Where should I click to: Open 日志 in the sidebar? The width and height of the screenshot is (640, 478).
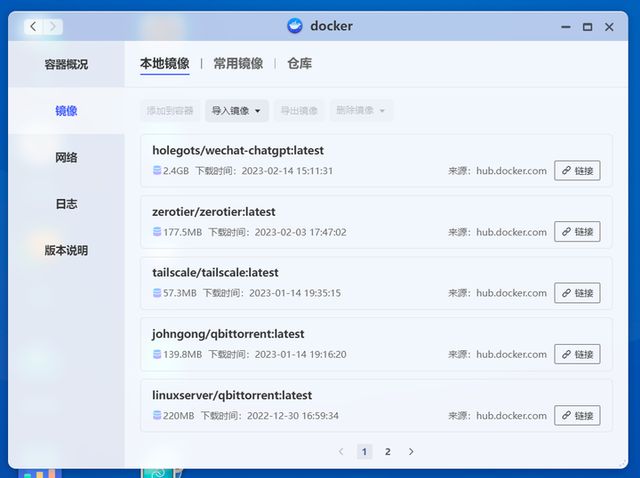[x=66, y=204]
